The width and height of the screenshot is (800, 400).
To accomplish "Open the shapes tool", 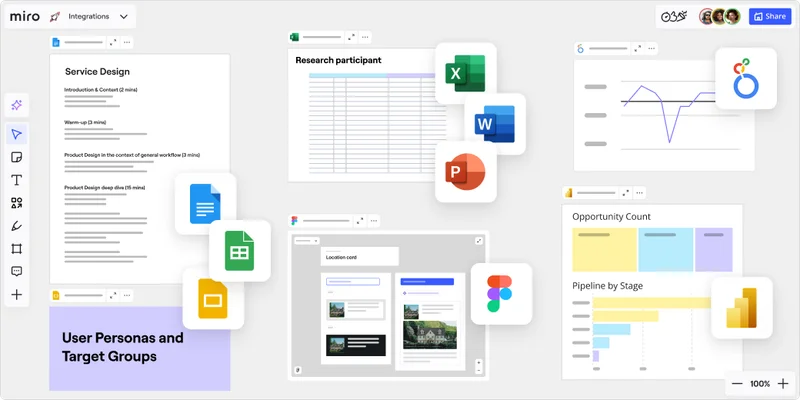I will [17, 203].
